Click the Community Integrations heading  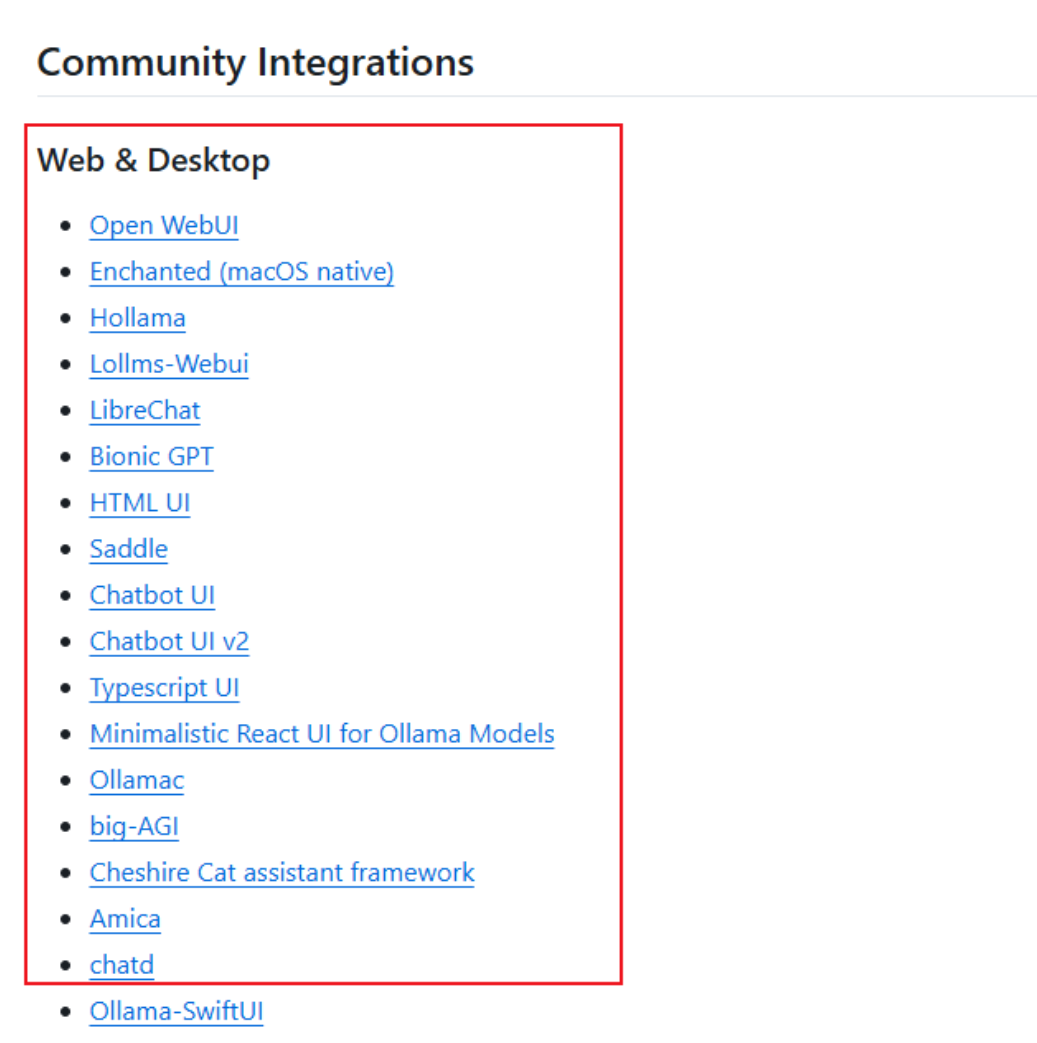pyautogui.click(x=255, y=63)
